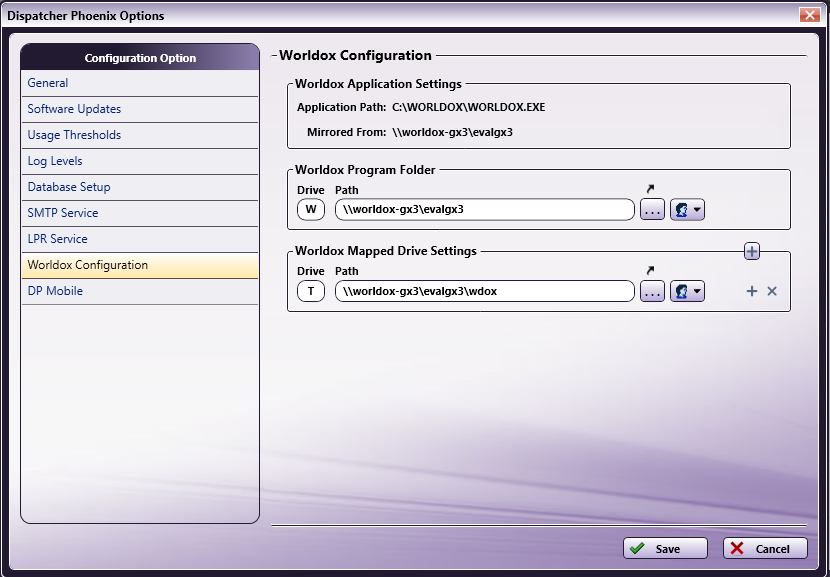
Task: Browse for the Mapped Drive T path
Action: pos(652,291)
